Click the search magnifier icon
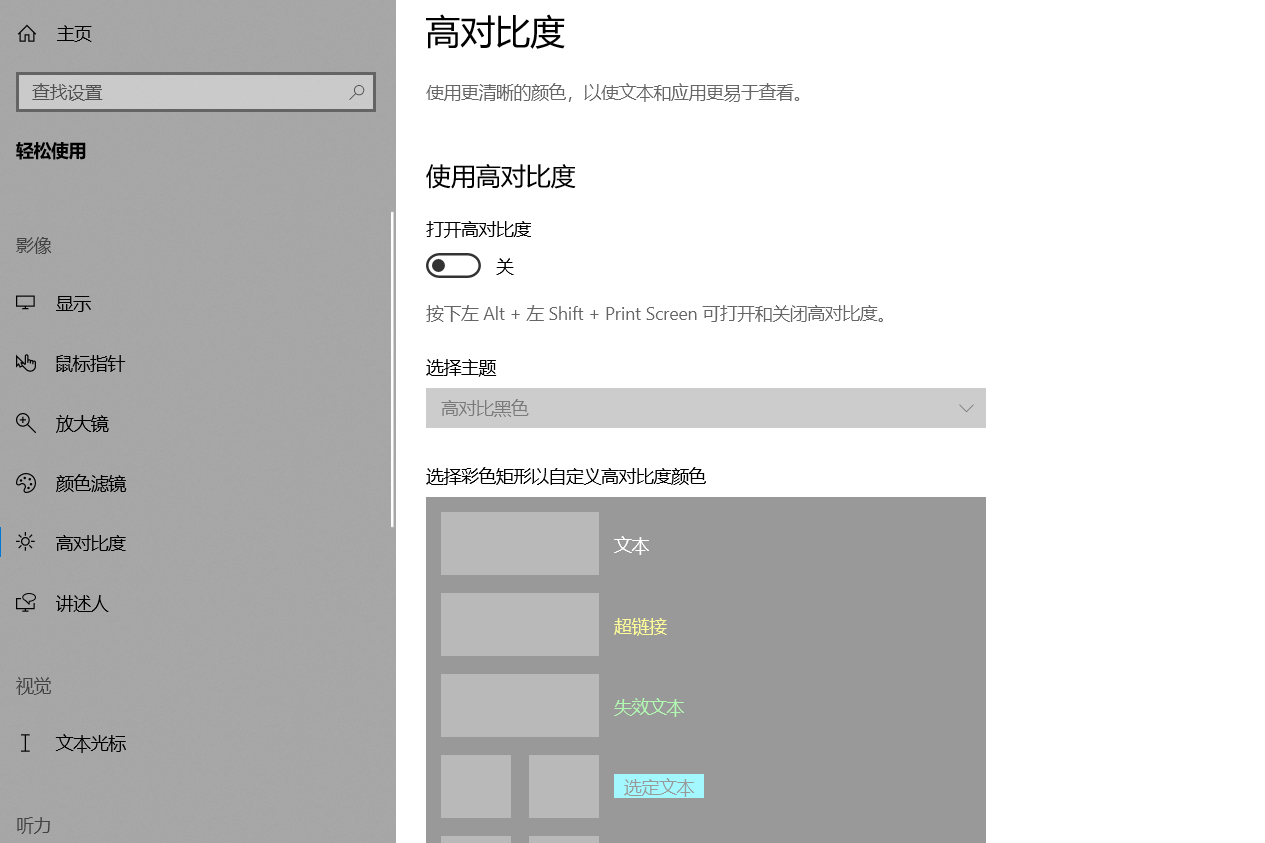Image resolution: width=1265 pixels, height=843 pixels. point(357,92)
